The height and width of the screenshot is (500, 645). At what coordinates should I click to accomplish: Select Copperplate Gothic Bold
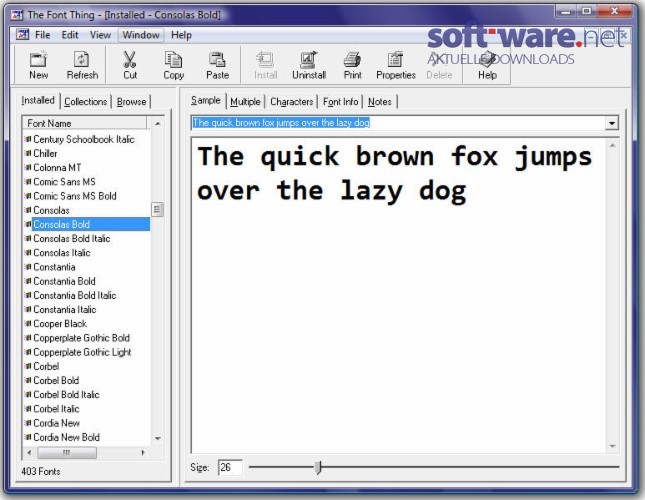pyautogui.click(x=81, y=338)
